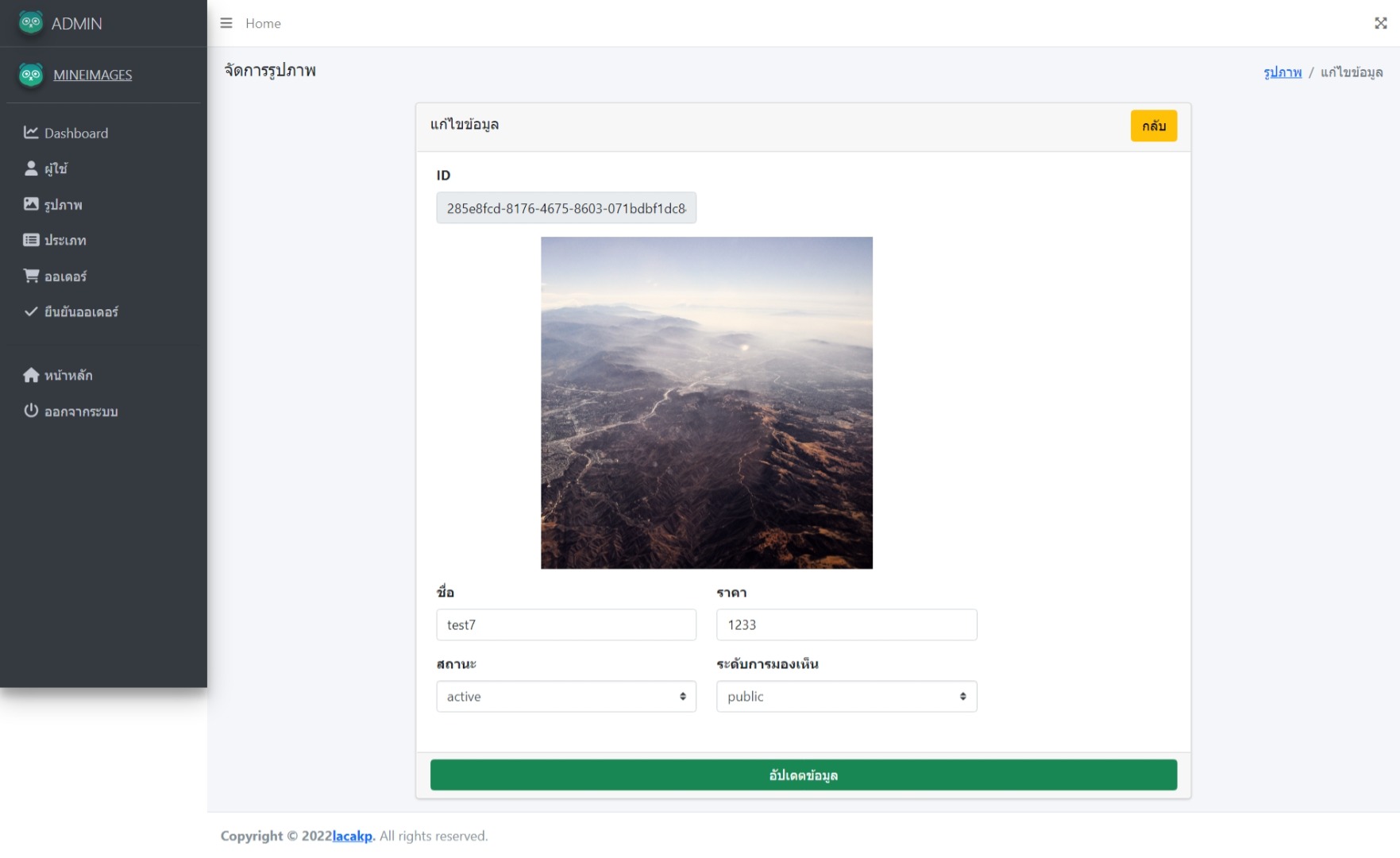Image resolution: width=1400 pixels, height=858 pixels.
Task: Click the green อัปเดตข้อมูล update button
Action: tap(803, 775)
